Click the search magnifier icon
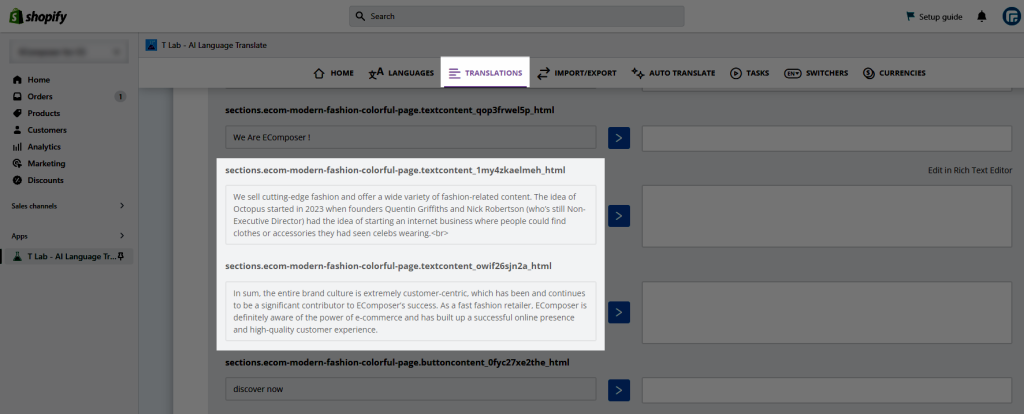The width and height of the screenshot is (1024, 414). pyautogui.click(x=360, y=16)
